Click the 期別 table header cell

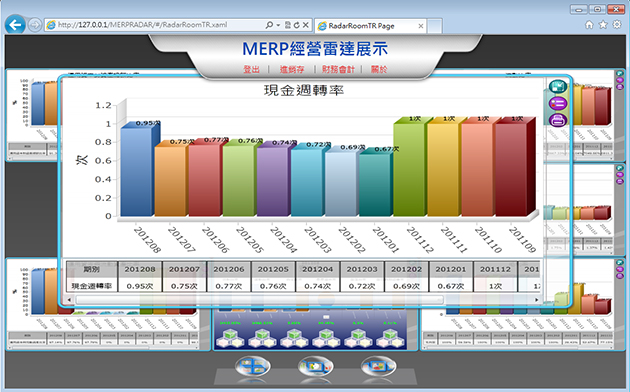[x=92, y=269]
